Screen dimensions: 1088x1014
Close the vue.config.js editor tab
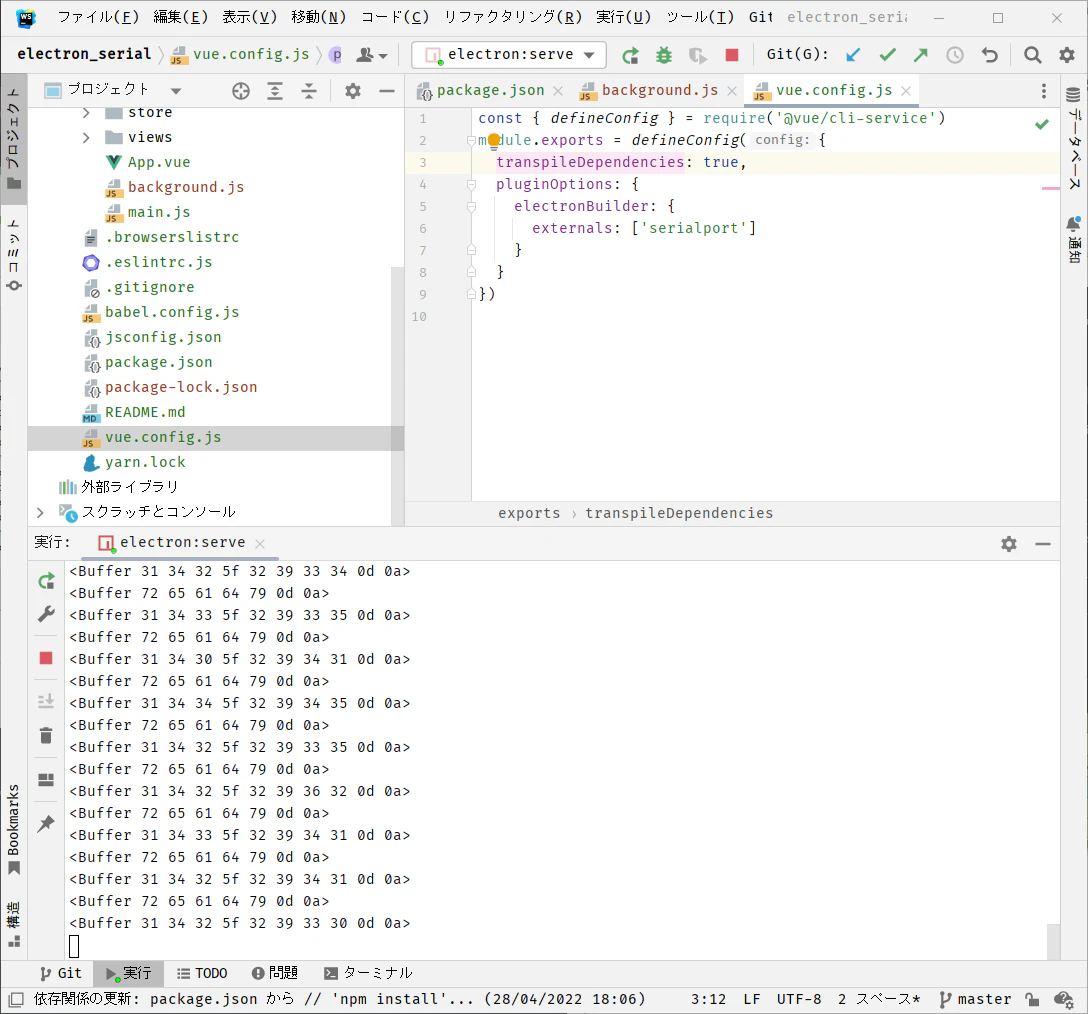[x=906, y=91]
